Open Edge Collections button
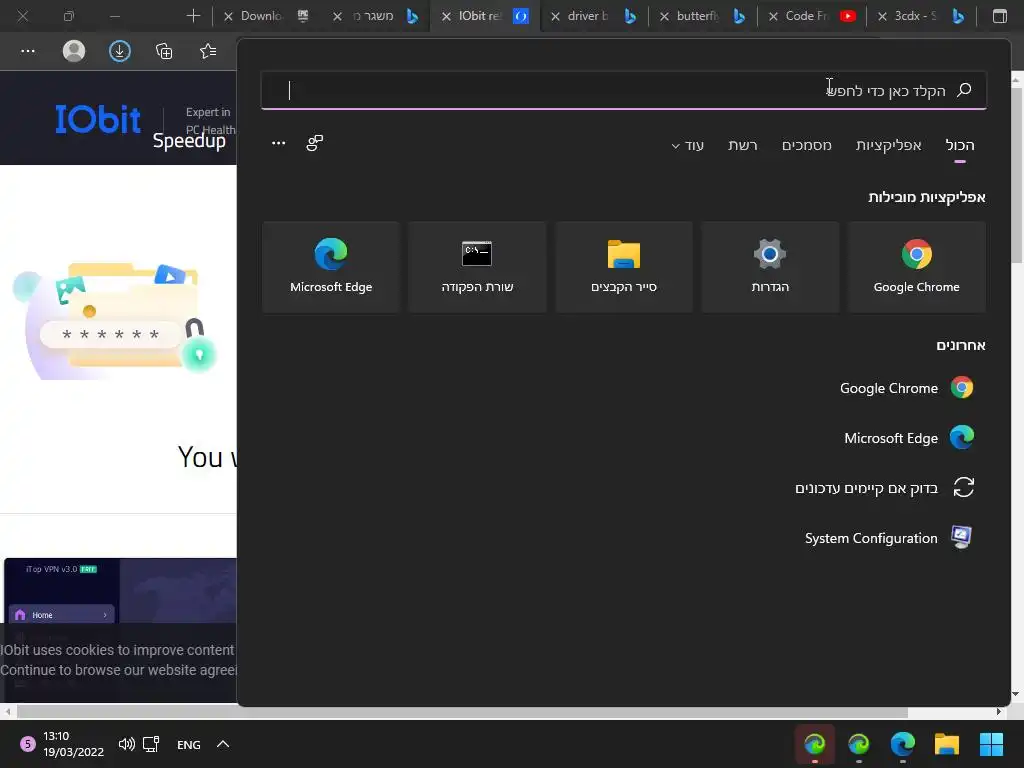This screenshot has width=1024, height=768. pos(164,51)
